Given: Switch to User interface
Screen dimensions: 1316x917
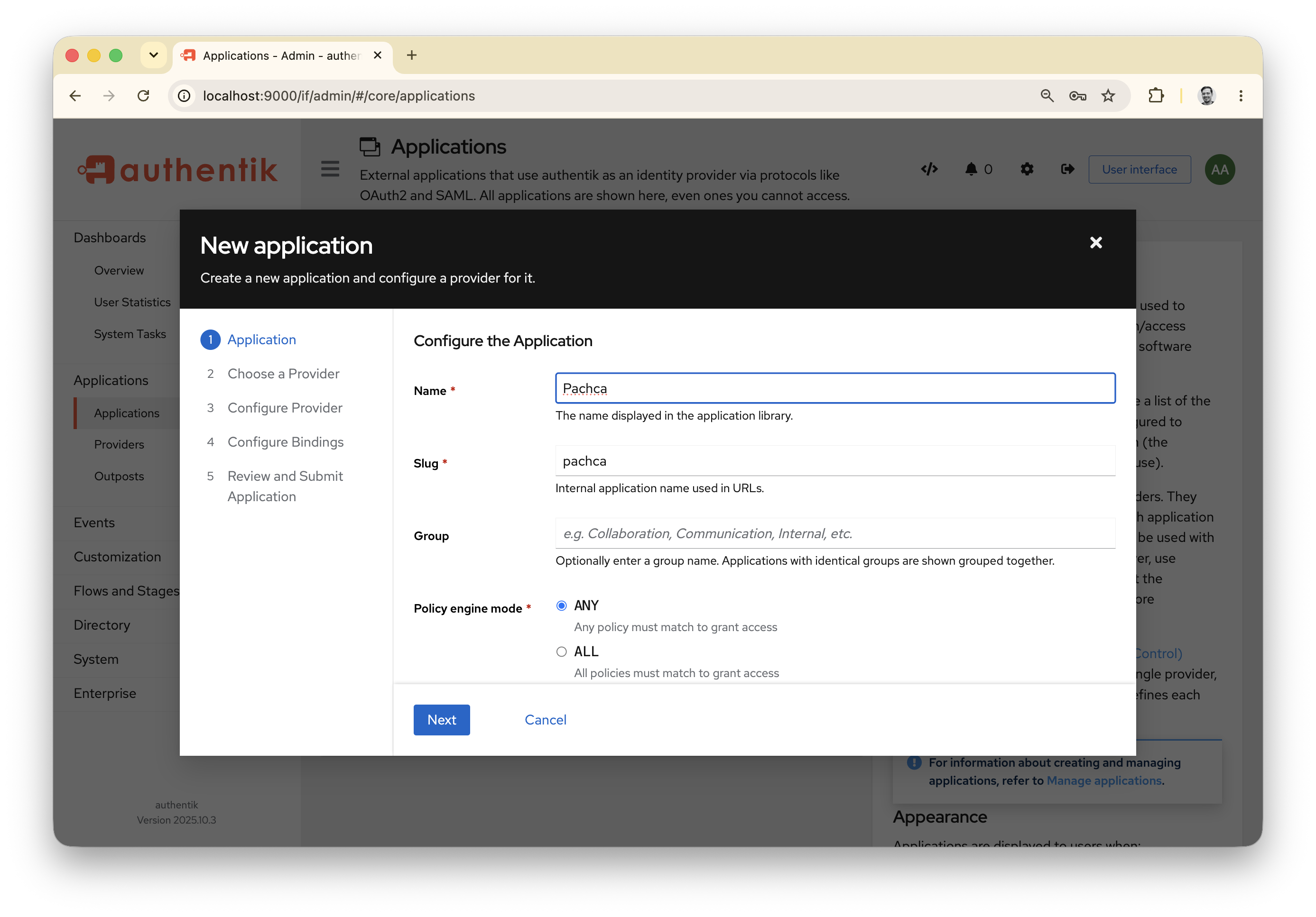Looking at the screenshot, I should pyautogui.click(x=1140, y=170).
